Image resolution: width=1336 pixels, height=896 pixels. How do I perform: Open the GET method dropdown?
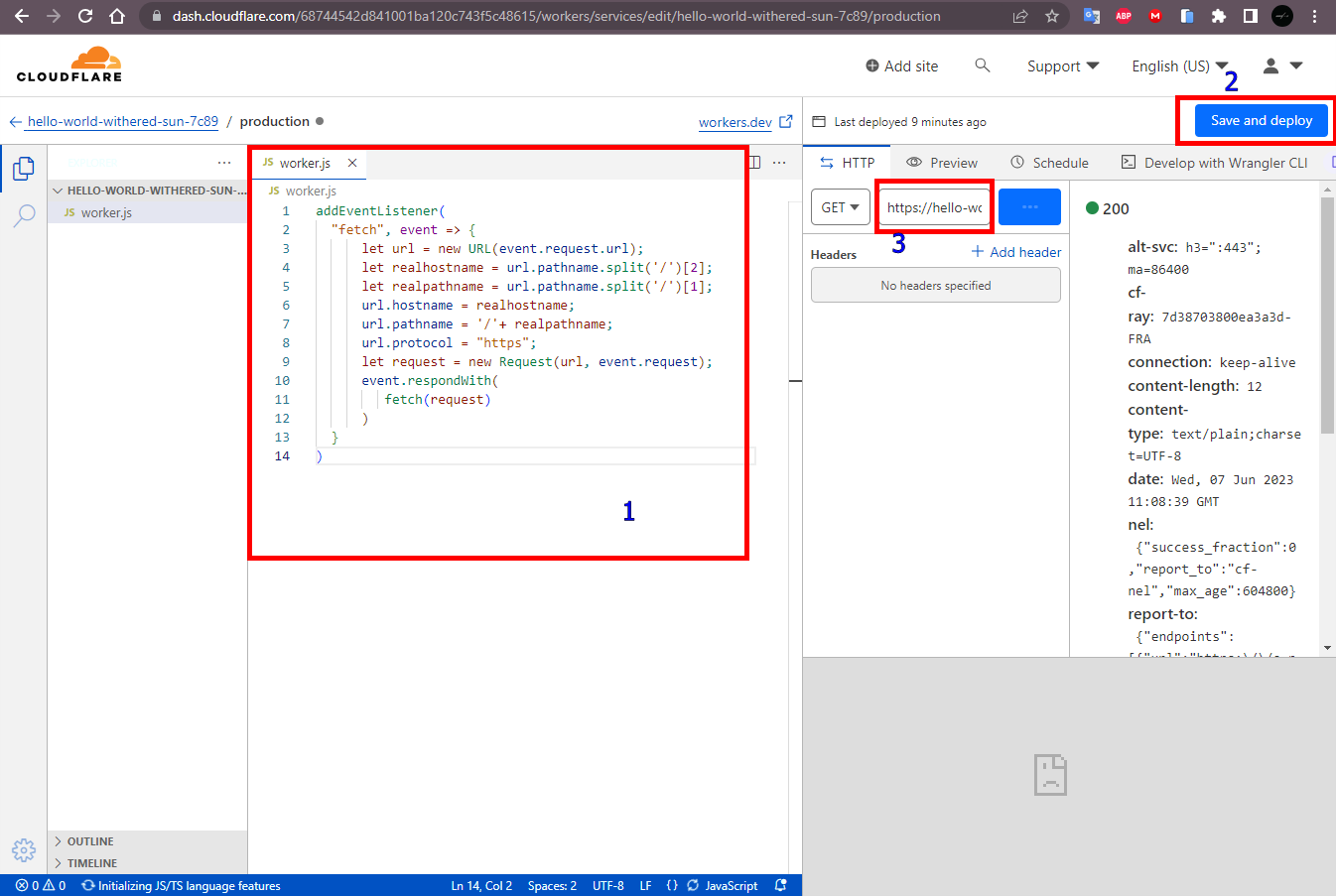click(x=841, y=207)
